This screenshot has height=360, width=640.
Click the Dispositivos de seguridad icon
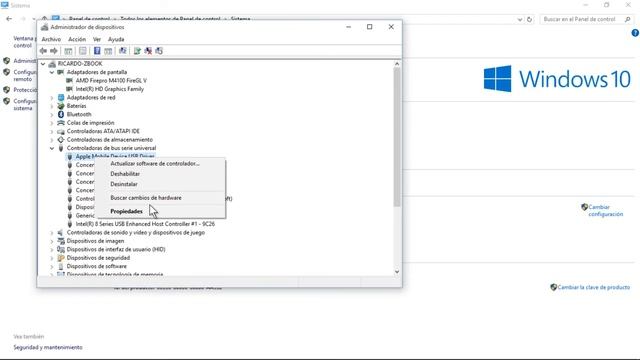[x=61, y=258]
